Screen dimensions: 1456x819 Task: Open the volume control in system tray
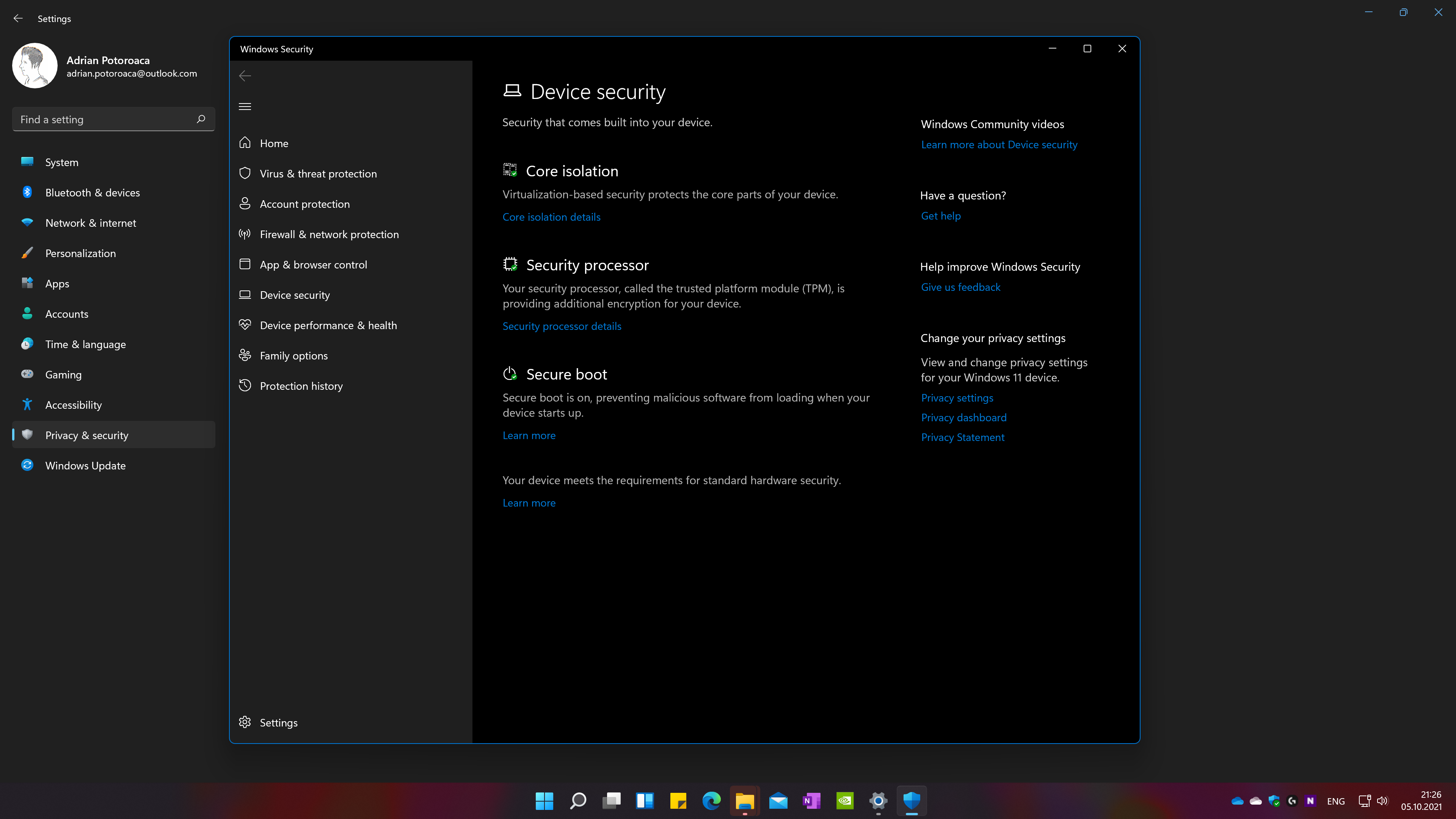pos(1382,801)
